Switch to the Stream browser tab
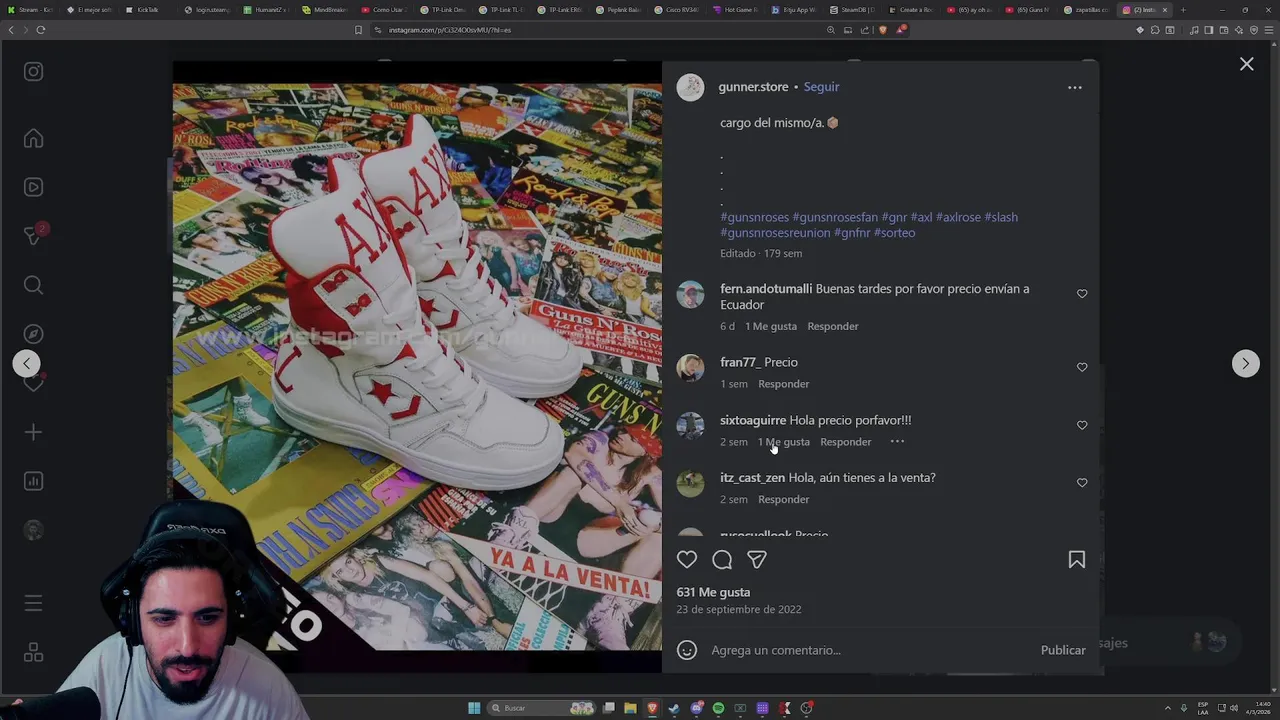The height and width of the screenshot is (720, 1280). (30, 10)
